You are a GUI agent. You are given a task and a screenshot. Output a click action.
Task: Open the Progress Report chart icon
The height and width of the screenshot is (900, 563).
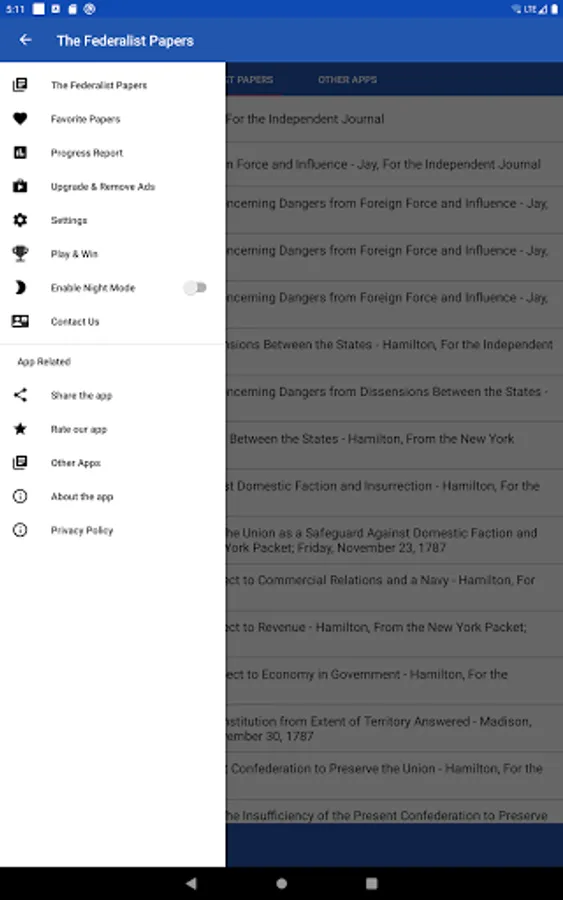[20, 153]
